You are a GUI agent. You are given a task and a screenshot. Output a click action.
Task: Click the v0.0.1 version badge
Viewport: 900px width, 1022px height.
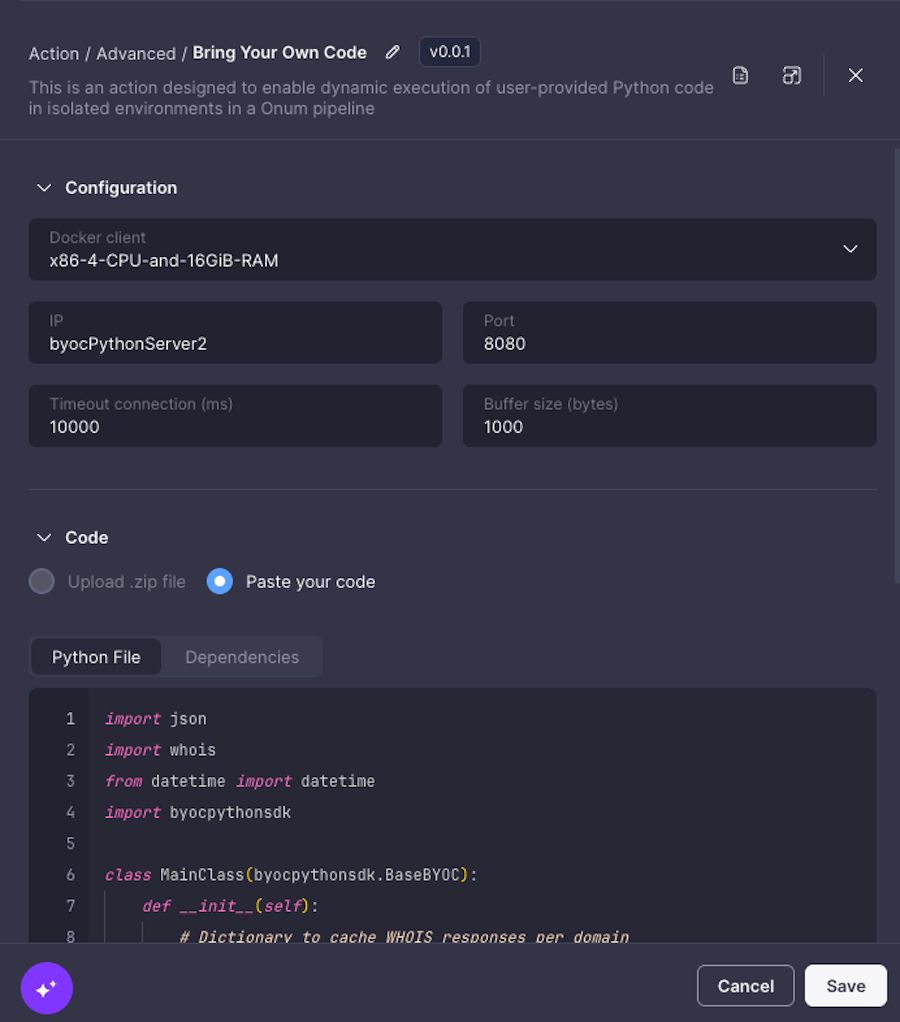pos(450,52)
